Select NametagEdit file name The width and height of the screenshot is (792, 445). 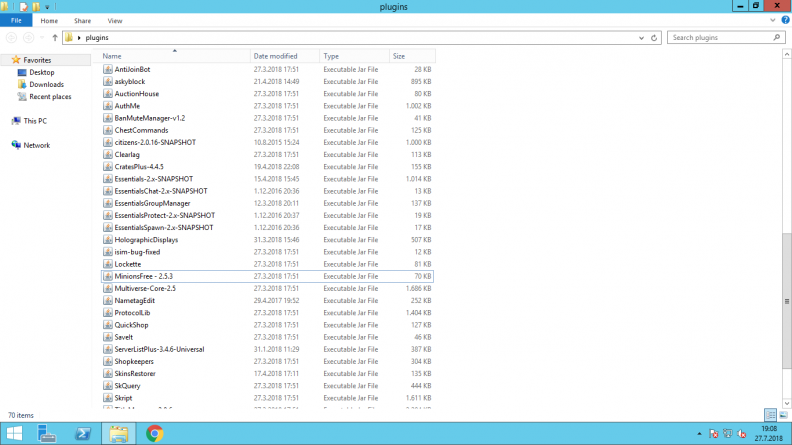pyautogui.click(x=134, y=301)
